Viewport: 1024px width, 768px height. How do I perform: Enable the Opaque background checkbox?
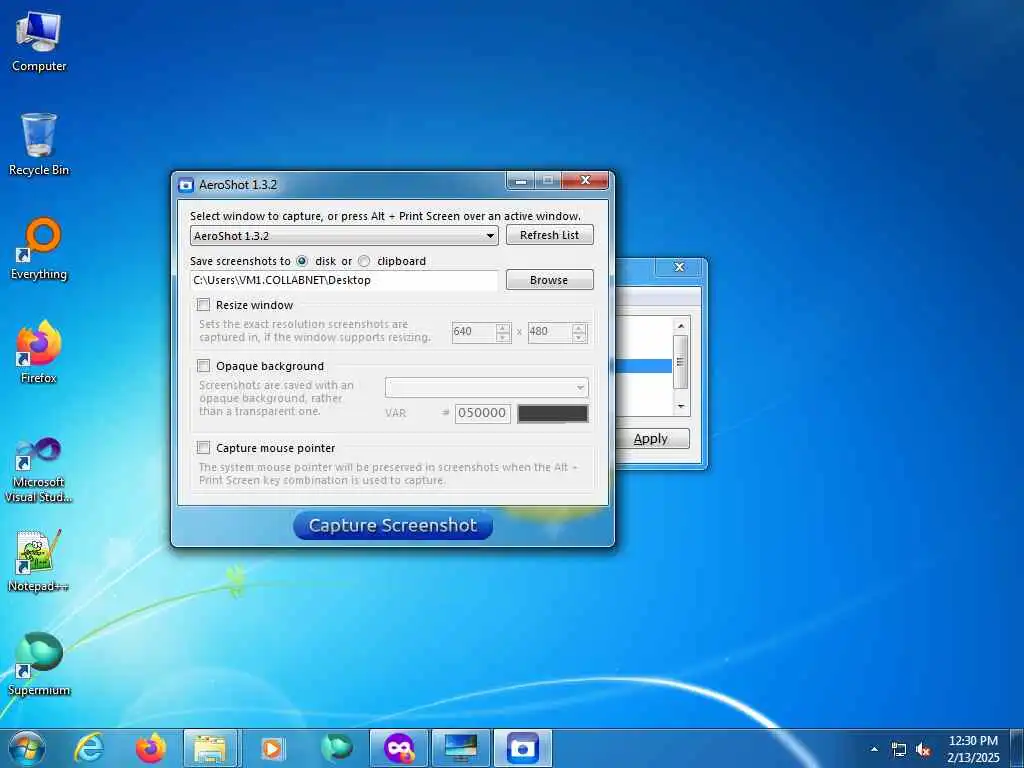[x=204, y=366]
